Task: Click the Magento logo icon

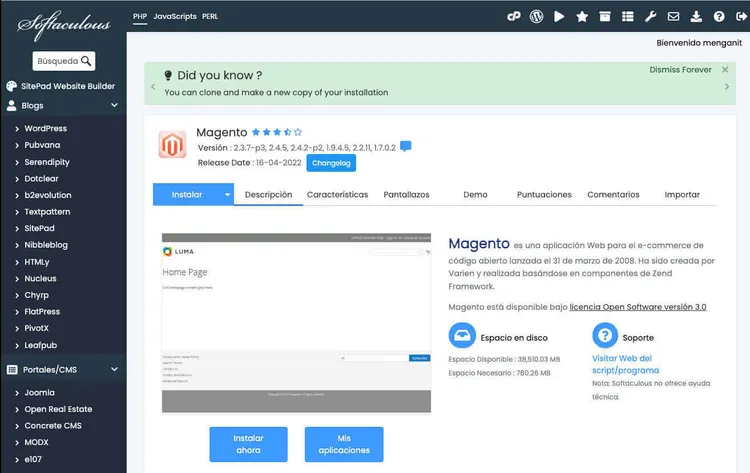Action: click(x=172, y=144)
